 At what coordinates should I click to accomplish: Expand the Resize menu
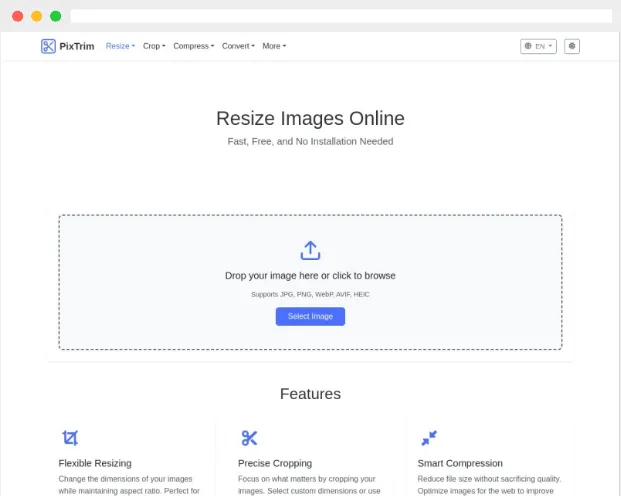coord(120,46)
